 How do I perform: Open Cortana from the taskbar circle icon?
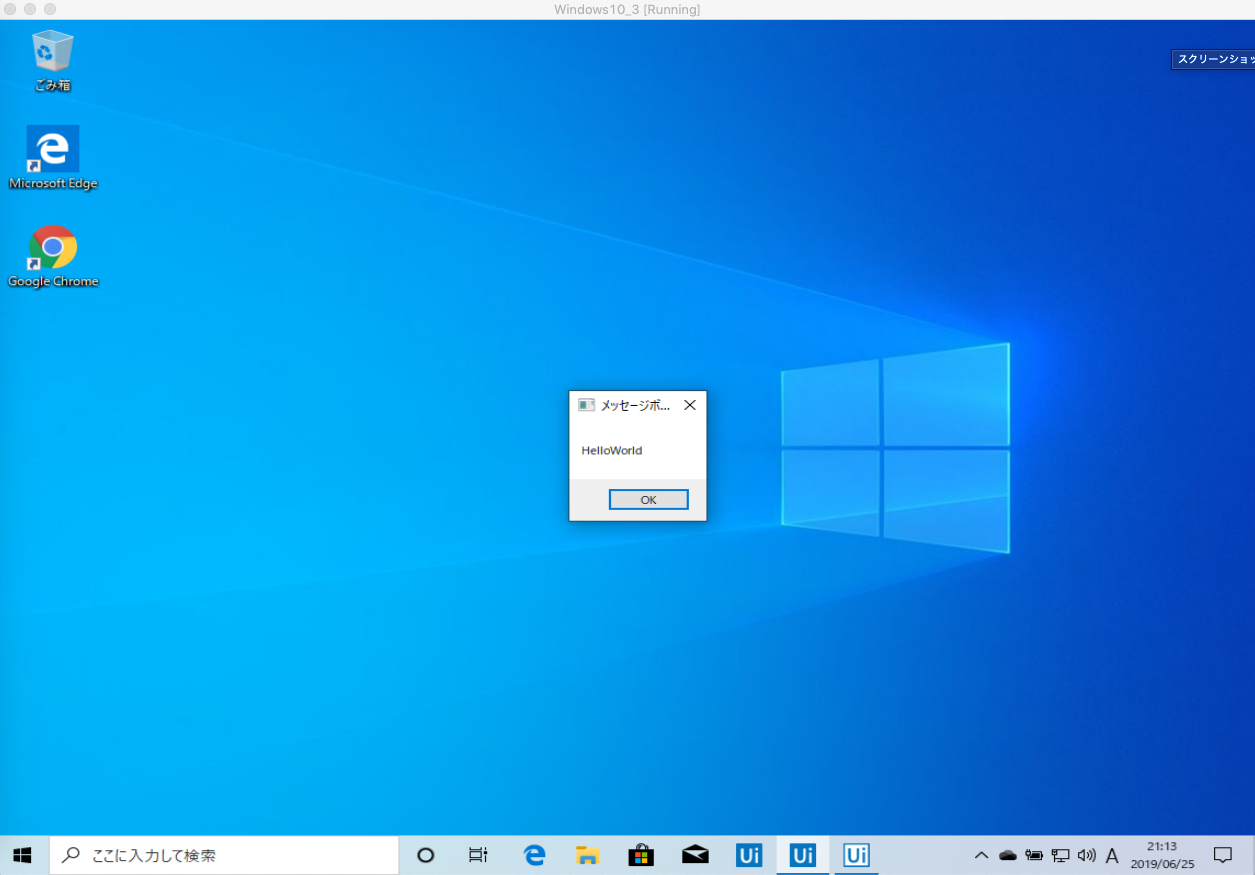pos(425,855)
